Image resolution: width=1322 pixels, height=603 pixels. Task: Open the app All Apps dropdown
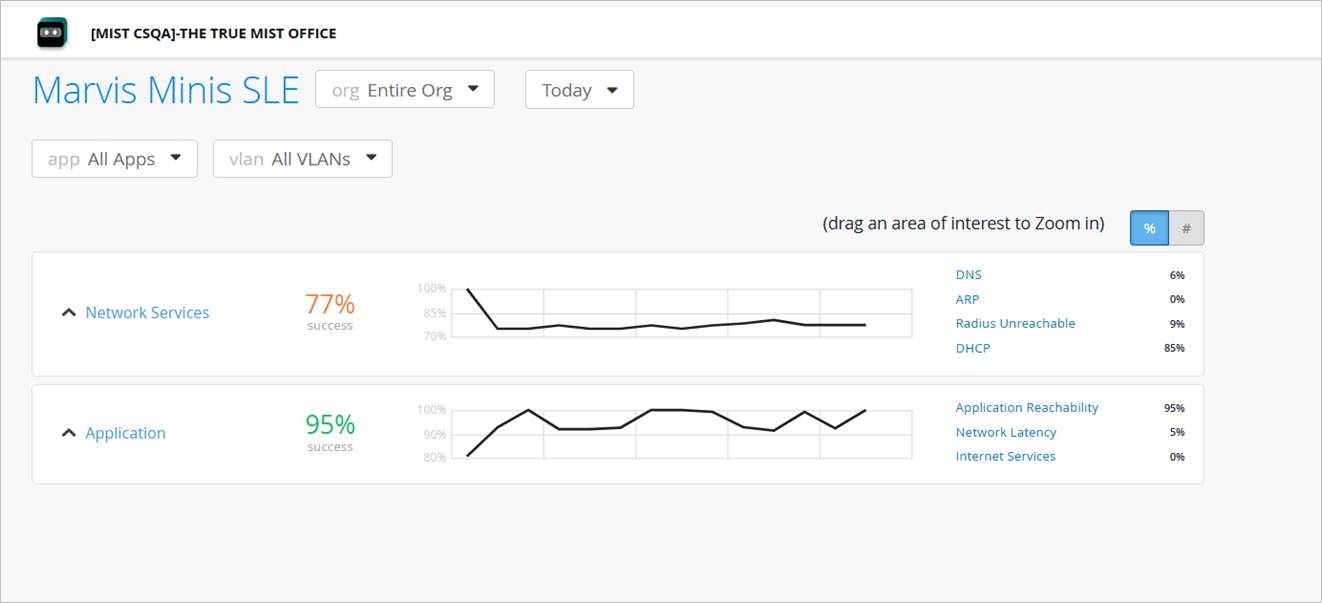(x=115, y=159)
